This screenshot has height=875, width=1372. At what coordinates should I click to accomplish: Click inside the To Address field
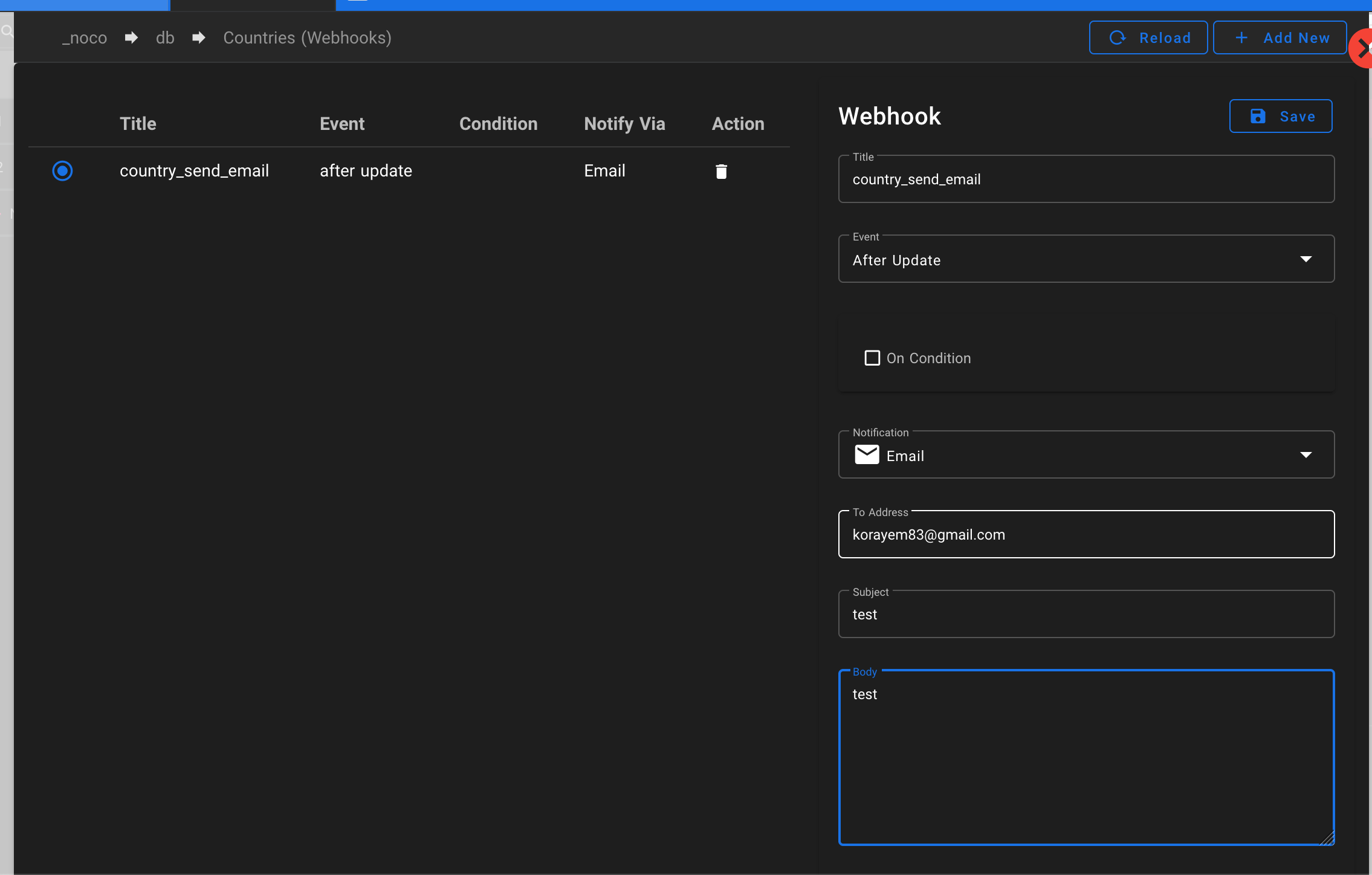[x=1085, y=534]
